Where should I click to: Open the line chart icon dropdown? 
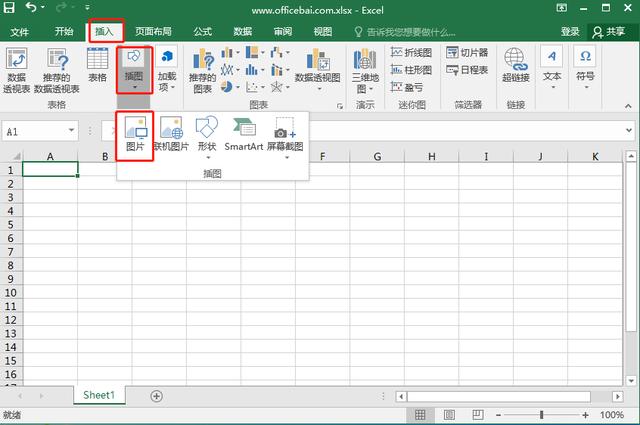pyautogui.click(x=230, y=70)
